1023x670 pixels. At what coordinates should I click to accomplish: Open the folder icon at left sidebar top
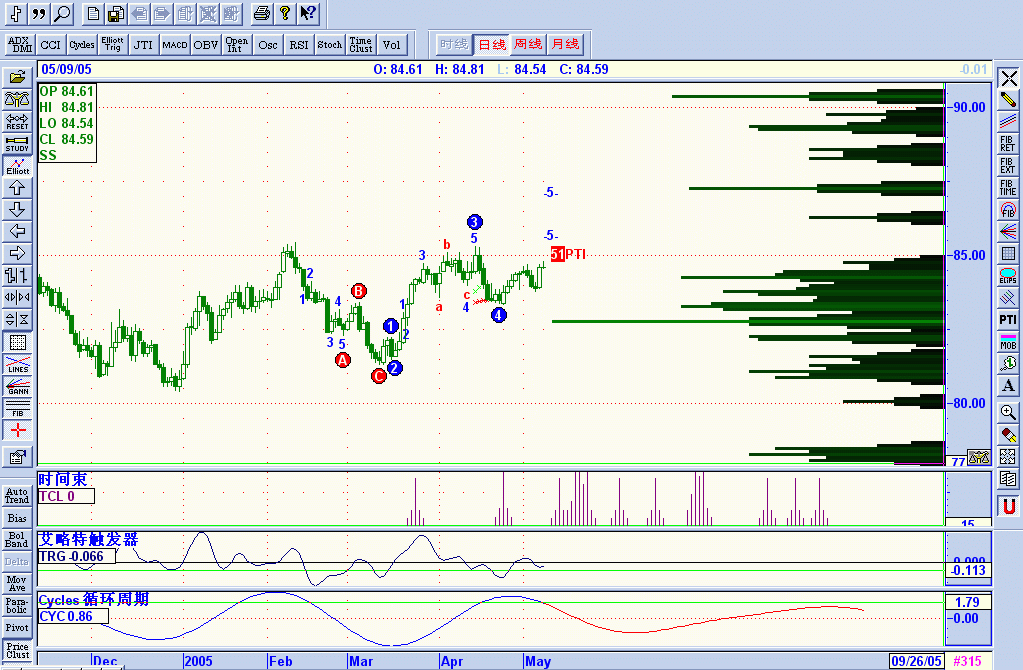tap(17, 77)
